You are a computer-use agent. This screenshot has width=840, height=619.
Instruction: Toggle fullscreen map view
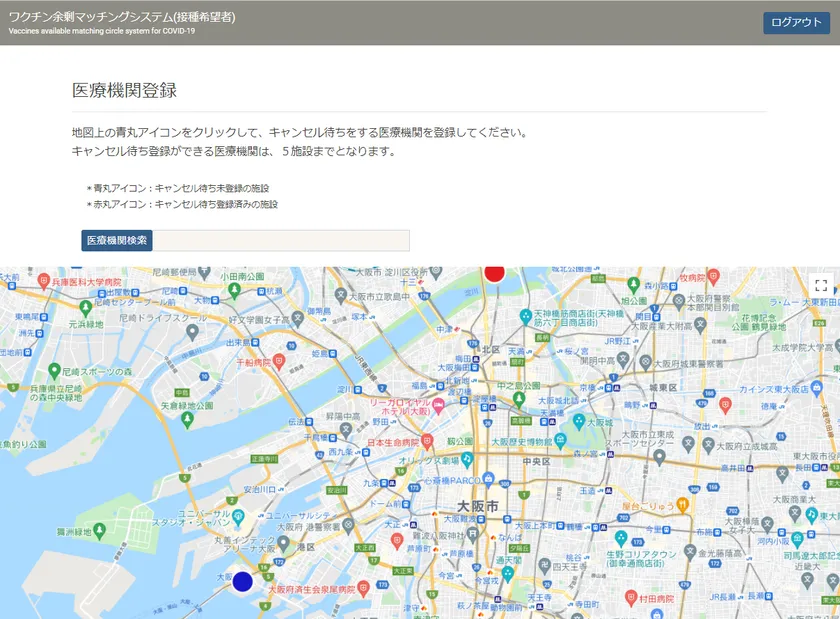point(820,286)
